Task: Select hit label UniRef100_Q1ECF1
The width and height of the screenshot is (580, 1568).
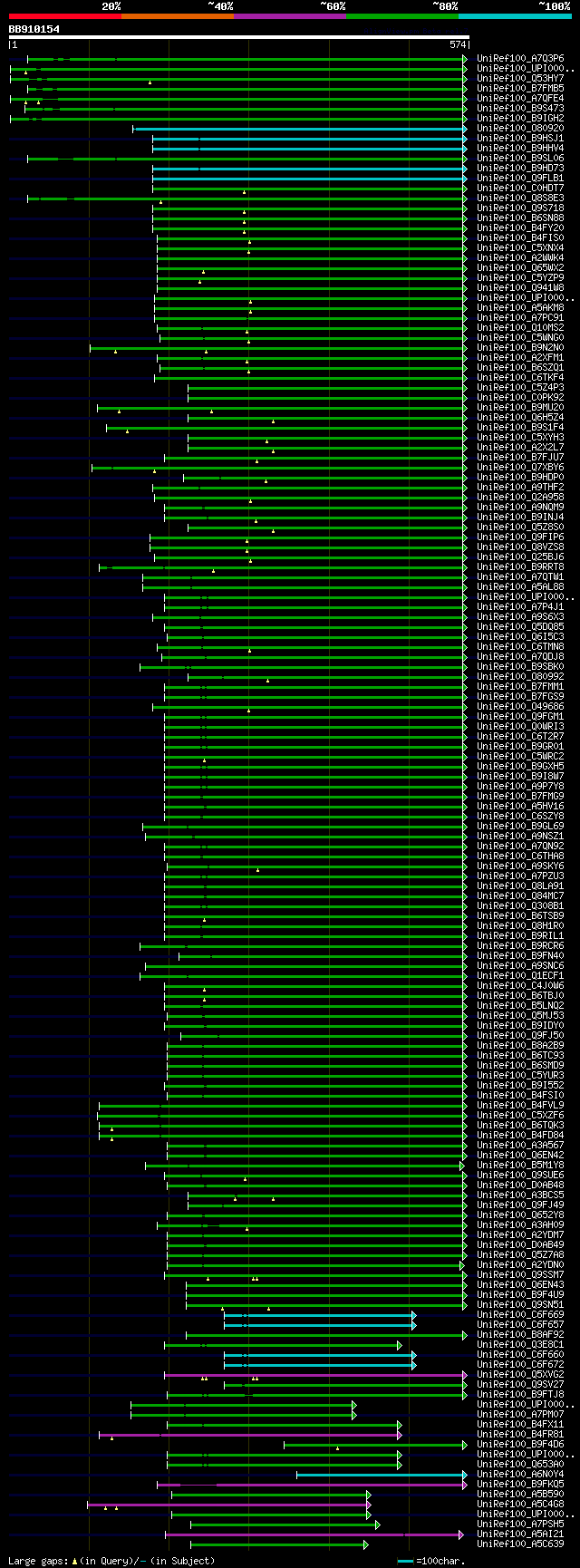Action: [520, 975]
